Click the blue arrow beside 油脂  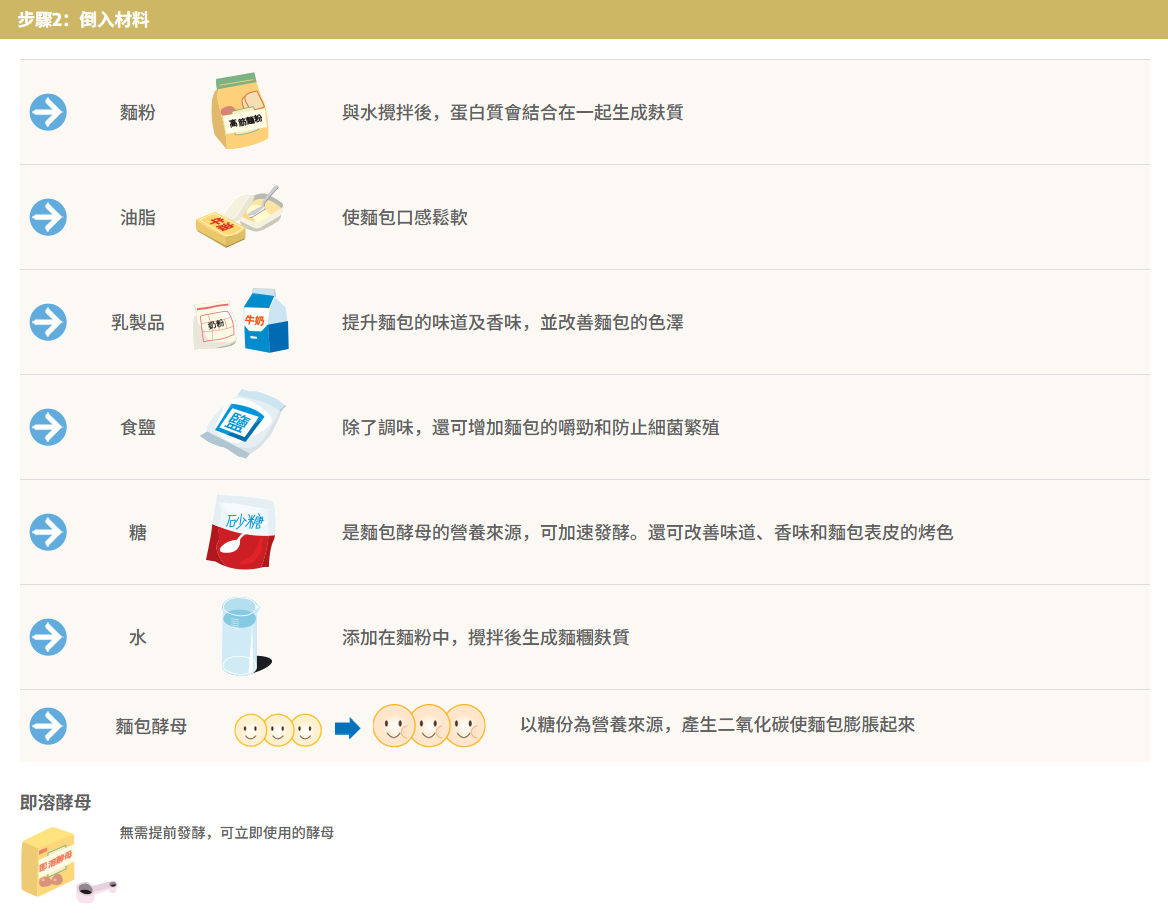coord(48,217)
